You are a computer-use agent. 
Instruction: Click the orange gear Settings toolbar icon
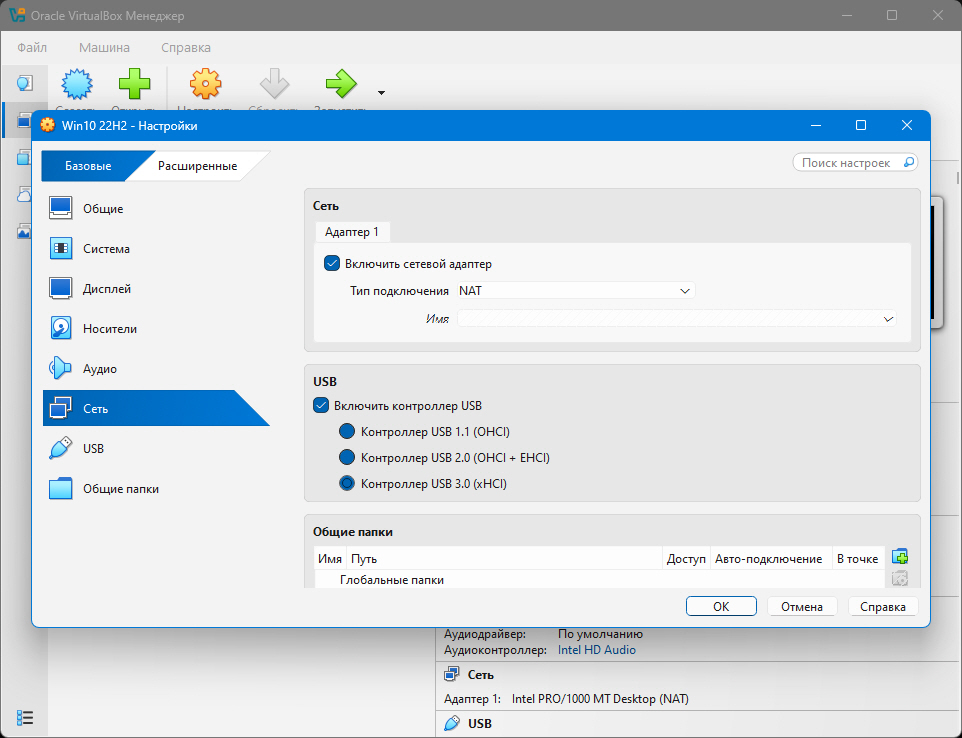(x=205, y=84)
